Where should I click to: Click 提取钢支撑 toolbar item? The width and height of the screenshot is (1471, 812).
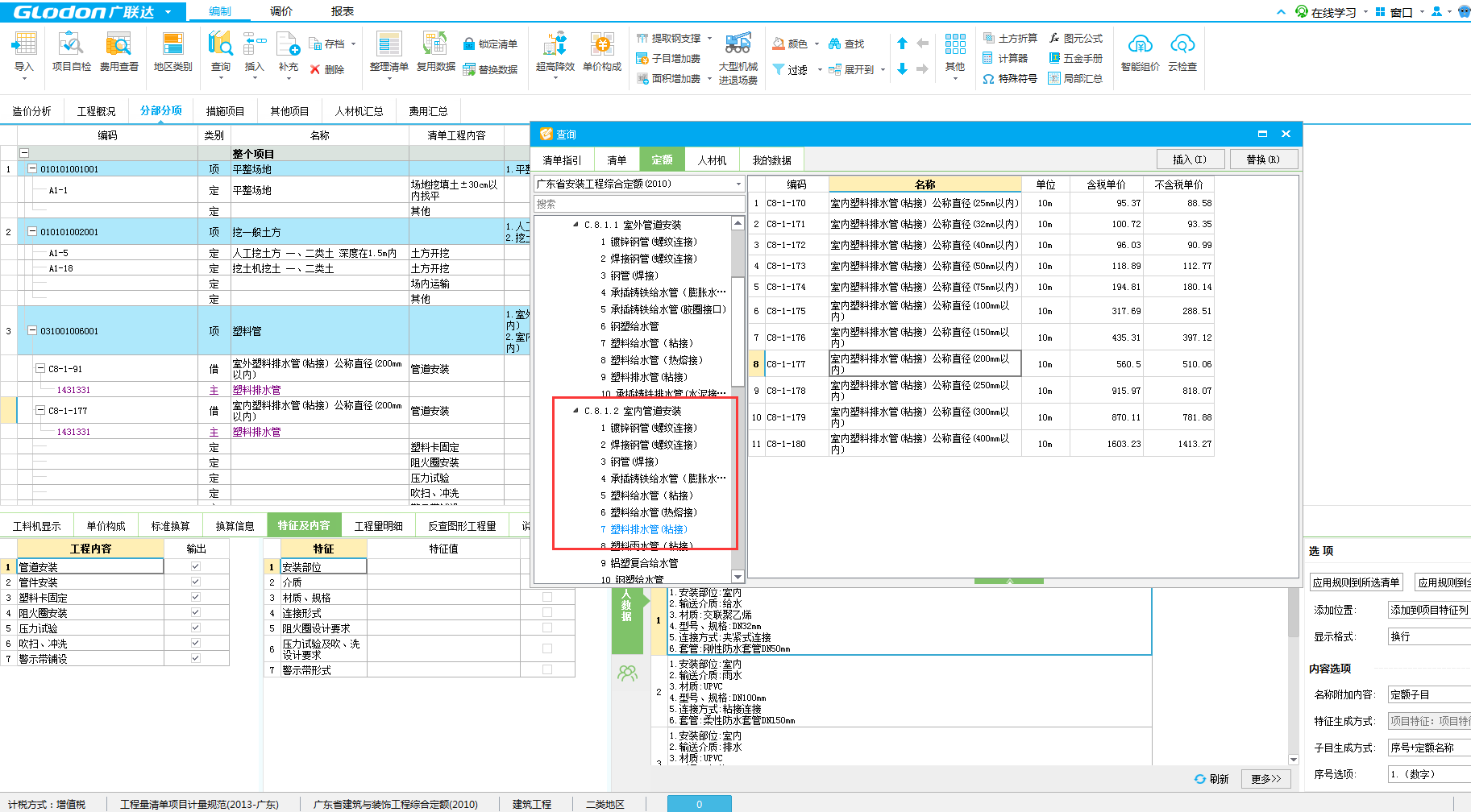click(x=669, y=39)
